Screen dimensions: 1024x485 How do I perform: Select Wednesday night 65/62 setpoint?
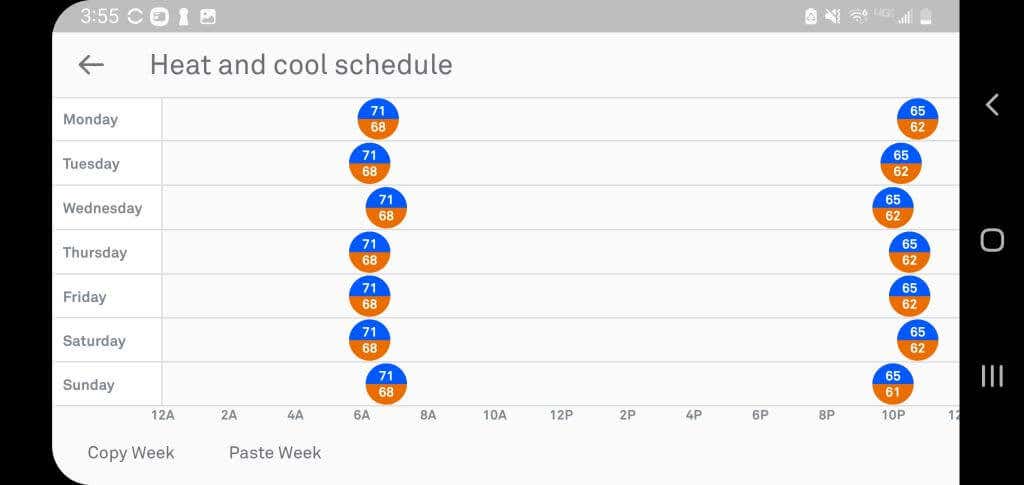click(893, 208)
